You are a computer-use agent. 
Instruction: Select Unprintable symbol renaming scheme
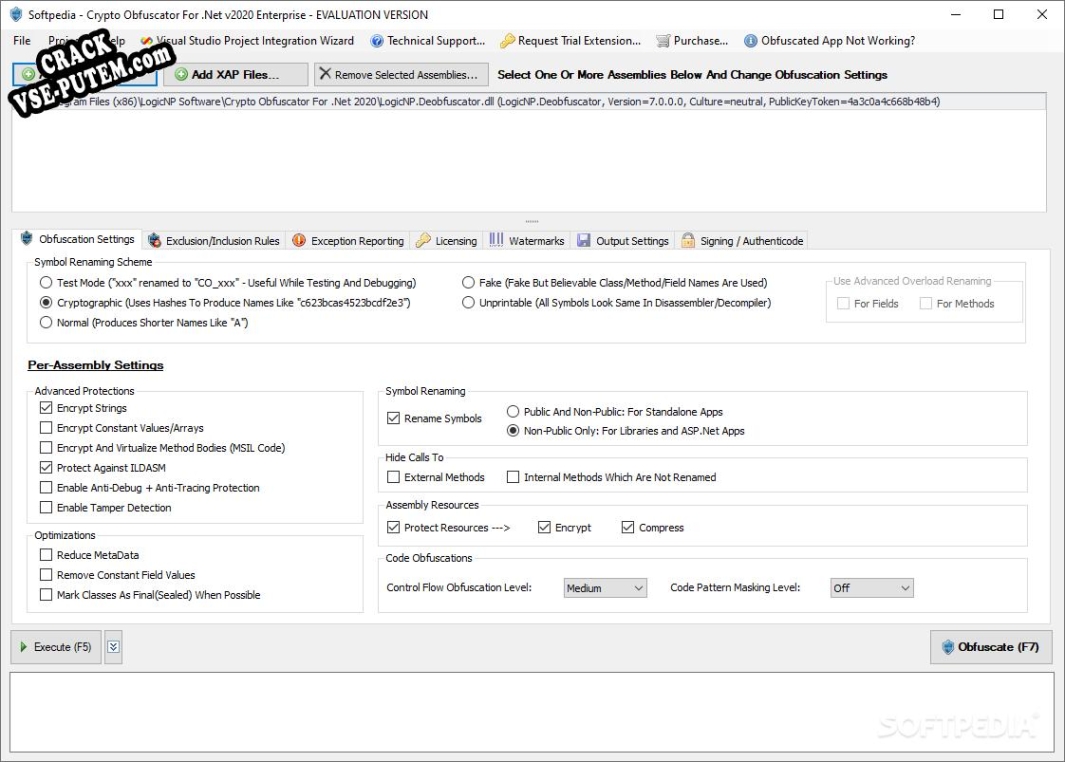[x=468, y=302]
